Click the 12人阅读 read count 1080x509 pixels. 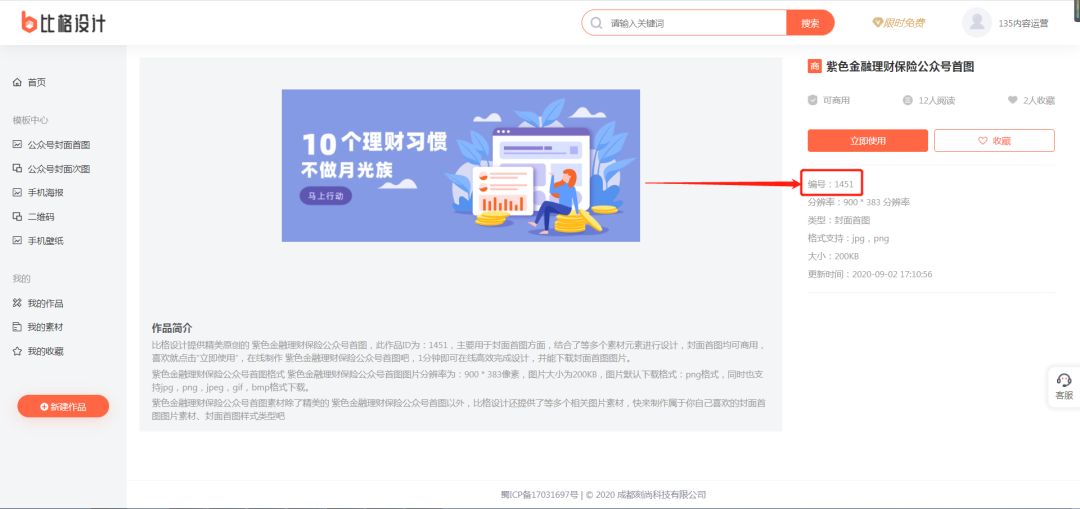point(937,101)
